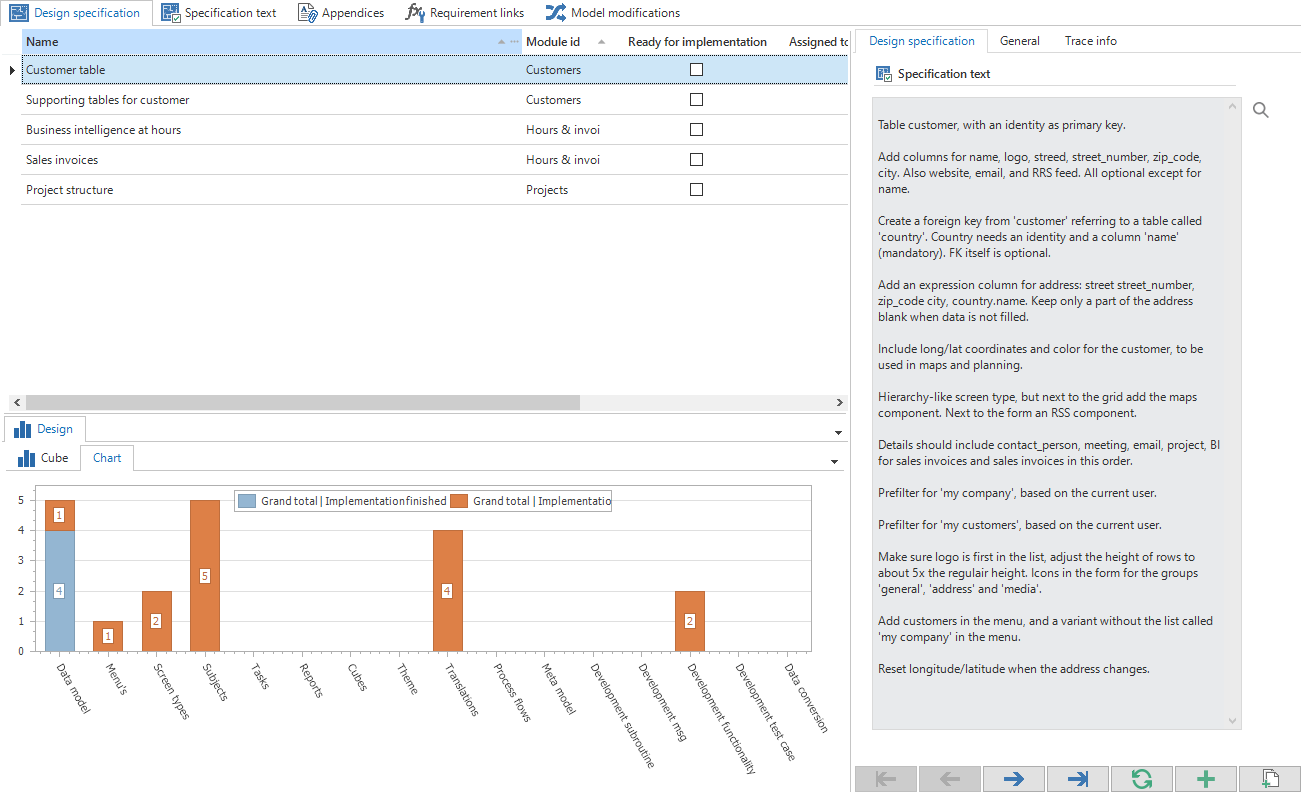Click the blue Implementation finished legend swatch
Image resolution: width=1301 pixels, height=795 pixels.
tap(247, 501)
